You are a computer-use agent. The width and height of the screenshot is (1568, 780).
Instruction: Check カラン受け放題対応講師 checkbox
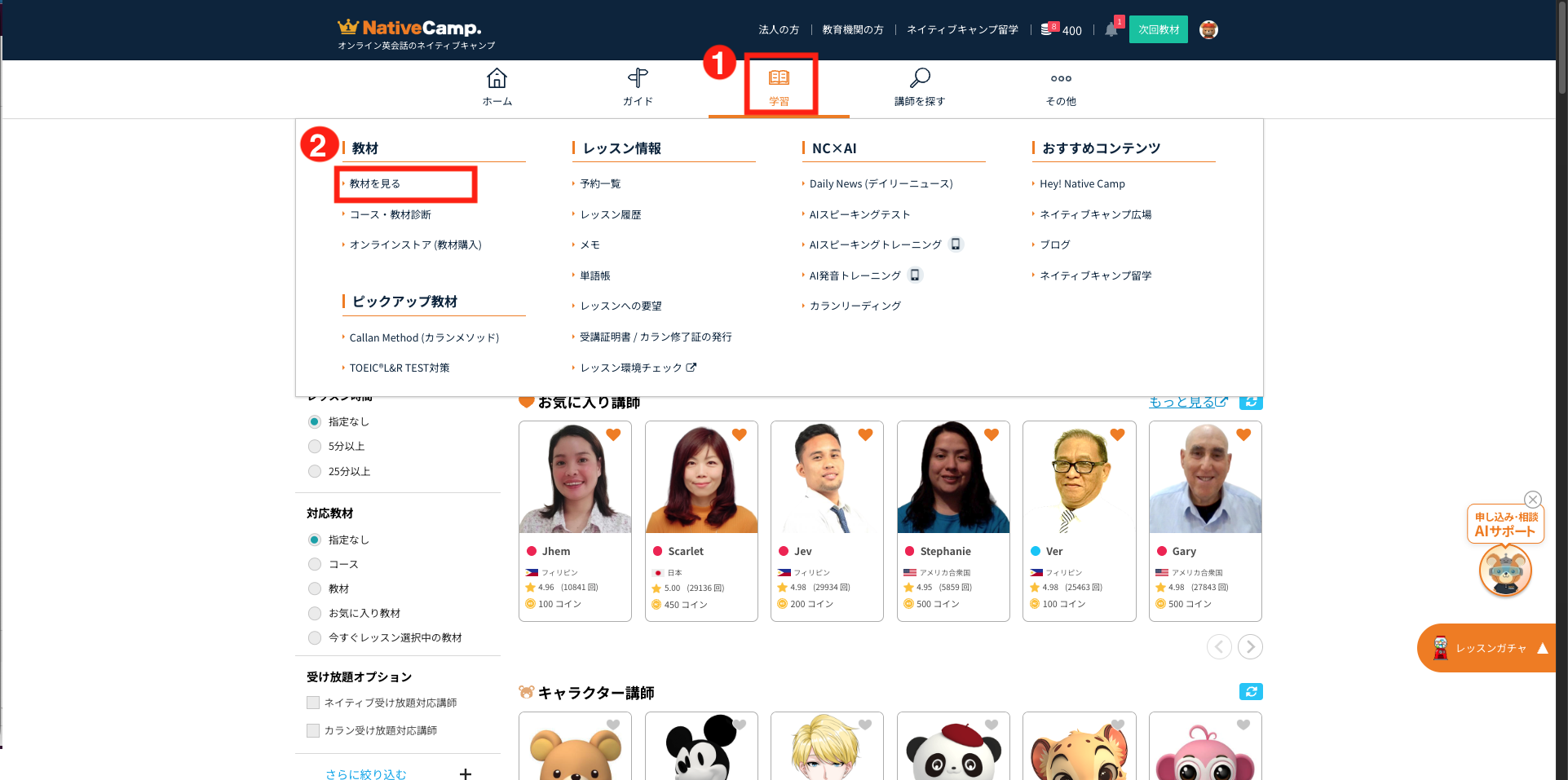(313, 730)
